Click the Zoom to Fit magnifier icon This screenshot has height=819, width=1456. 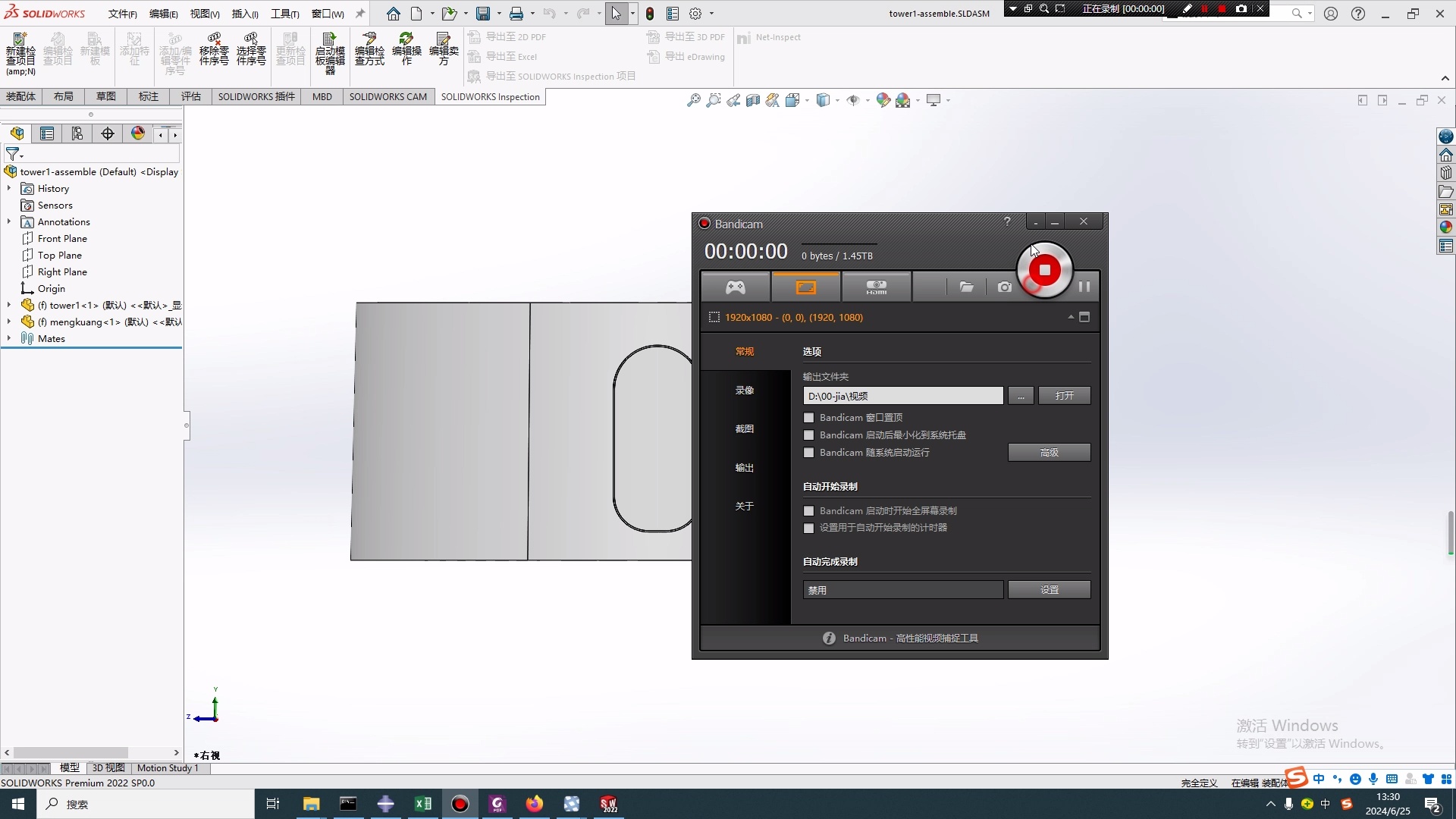pos(695,99)
